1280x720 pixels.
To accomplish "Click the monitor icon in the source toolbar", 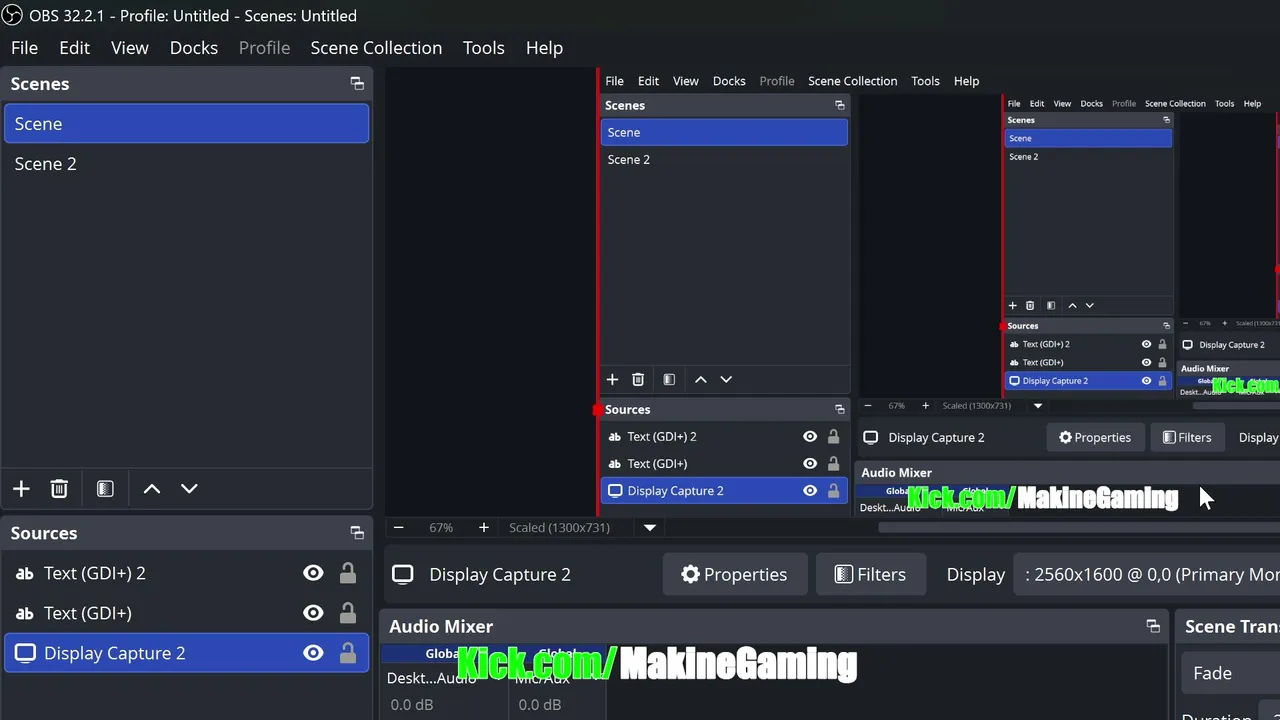I will pos(402,574).
